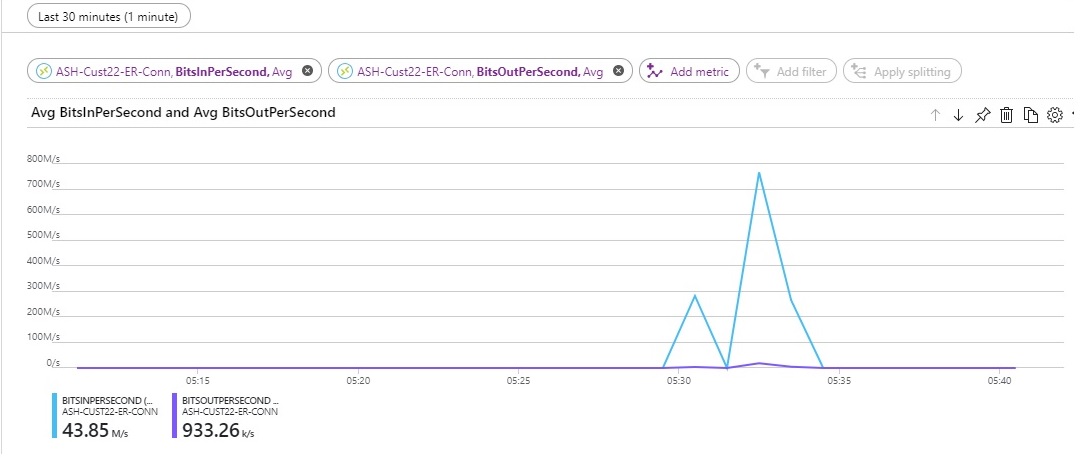The image size is (1092, 467).
Task: Clone the chart using copy icon
Action: (1030, 115)
